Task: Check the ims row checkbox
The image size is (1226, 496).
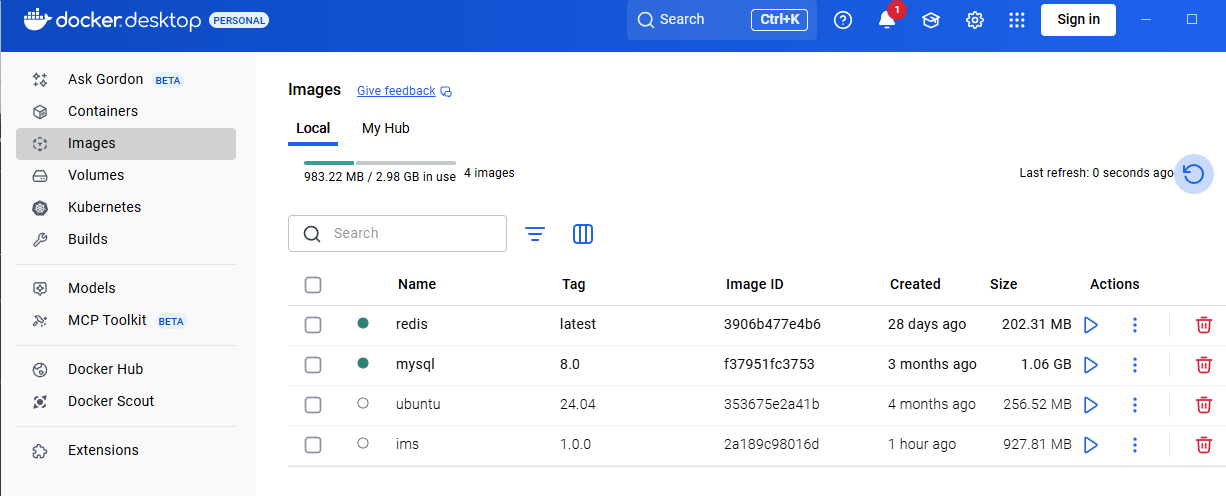Action: 313,445
